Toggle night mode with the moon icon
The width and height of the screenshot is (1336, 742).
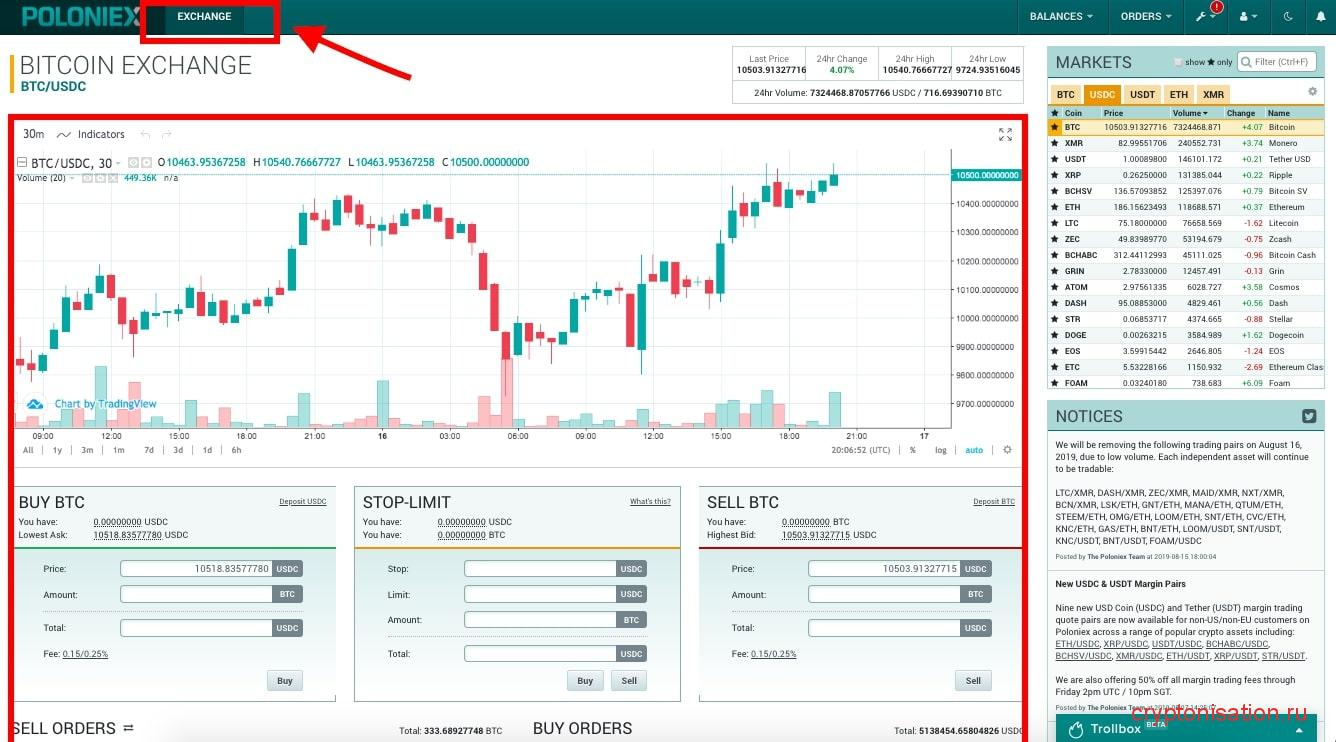(1288, 17)
